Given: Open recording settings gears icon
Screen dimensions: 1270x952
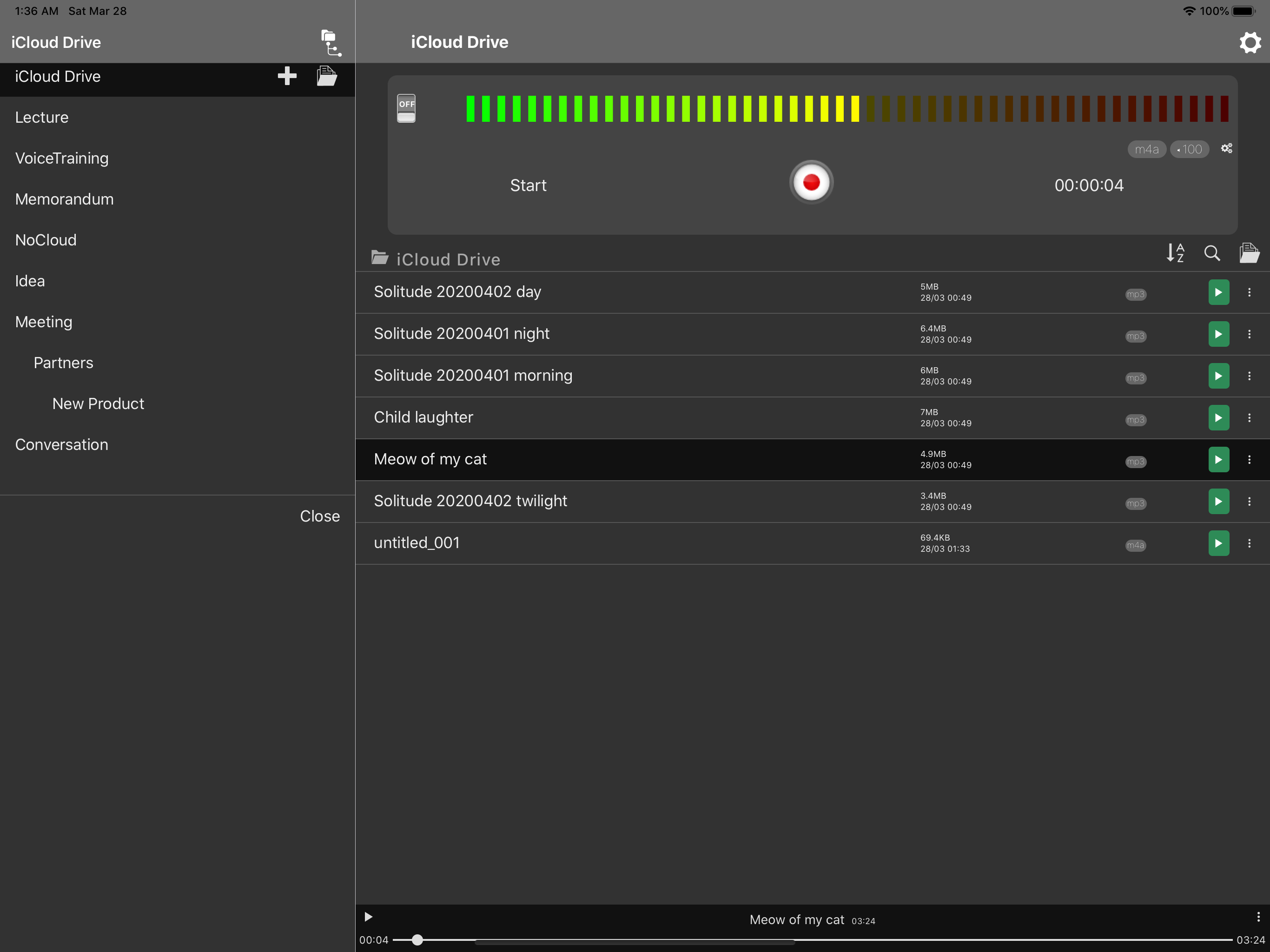Looking at the screenshot, I should click(1226, 149).
